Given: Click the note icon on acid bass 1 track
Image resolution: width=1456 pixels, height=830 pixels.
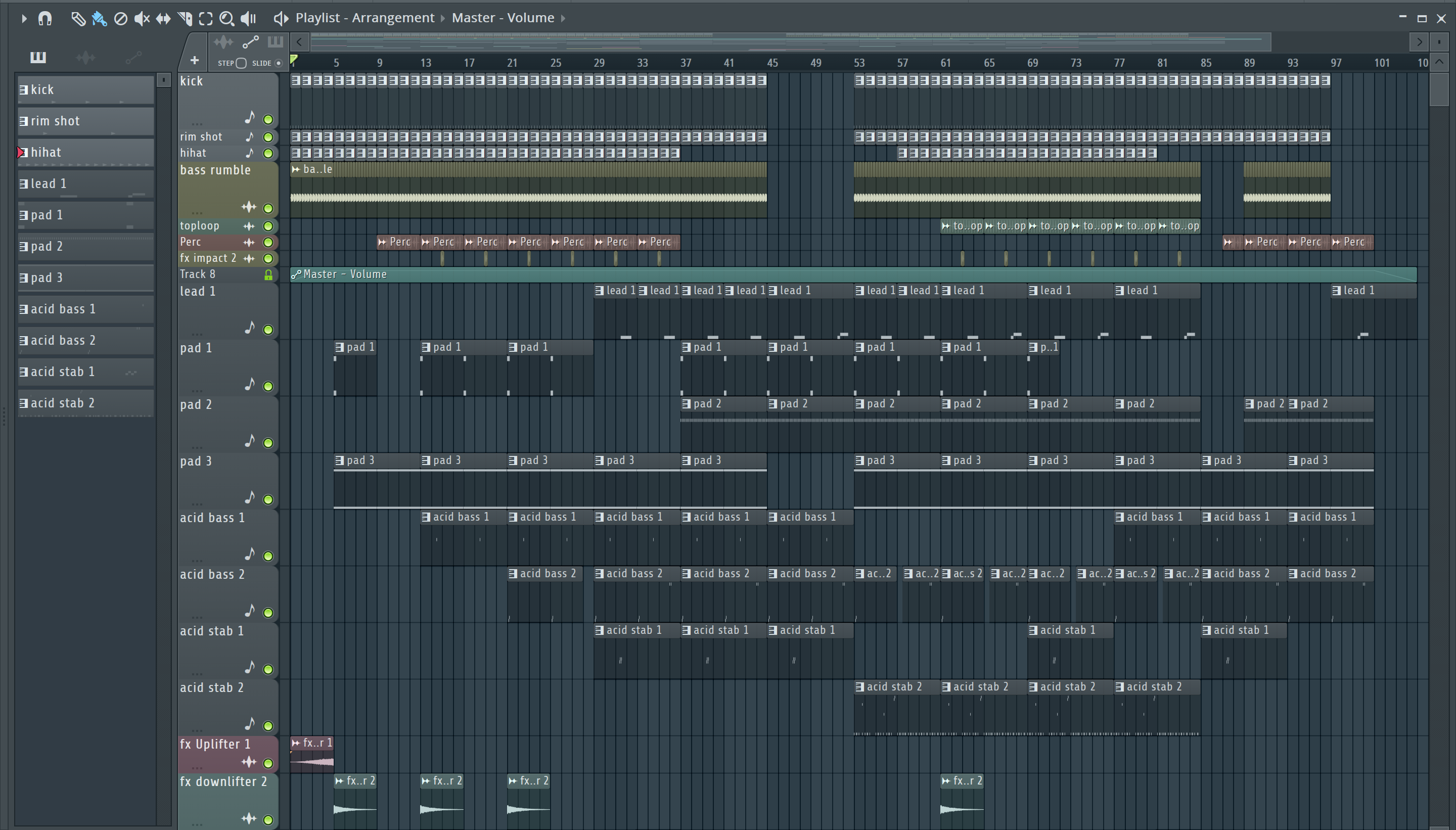Looking at the screenshot, I should click(x=250, y=554).
